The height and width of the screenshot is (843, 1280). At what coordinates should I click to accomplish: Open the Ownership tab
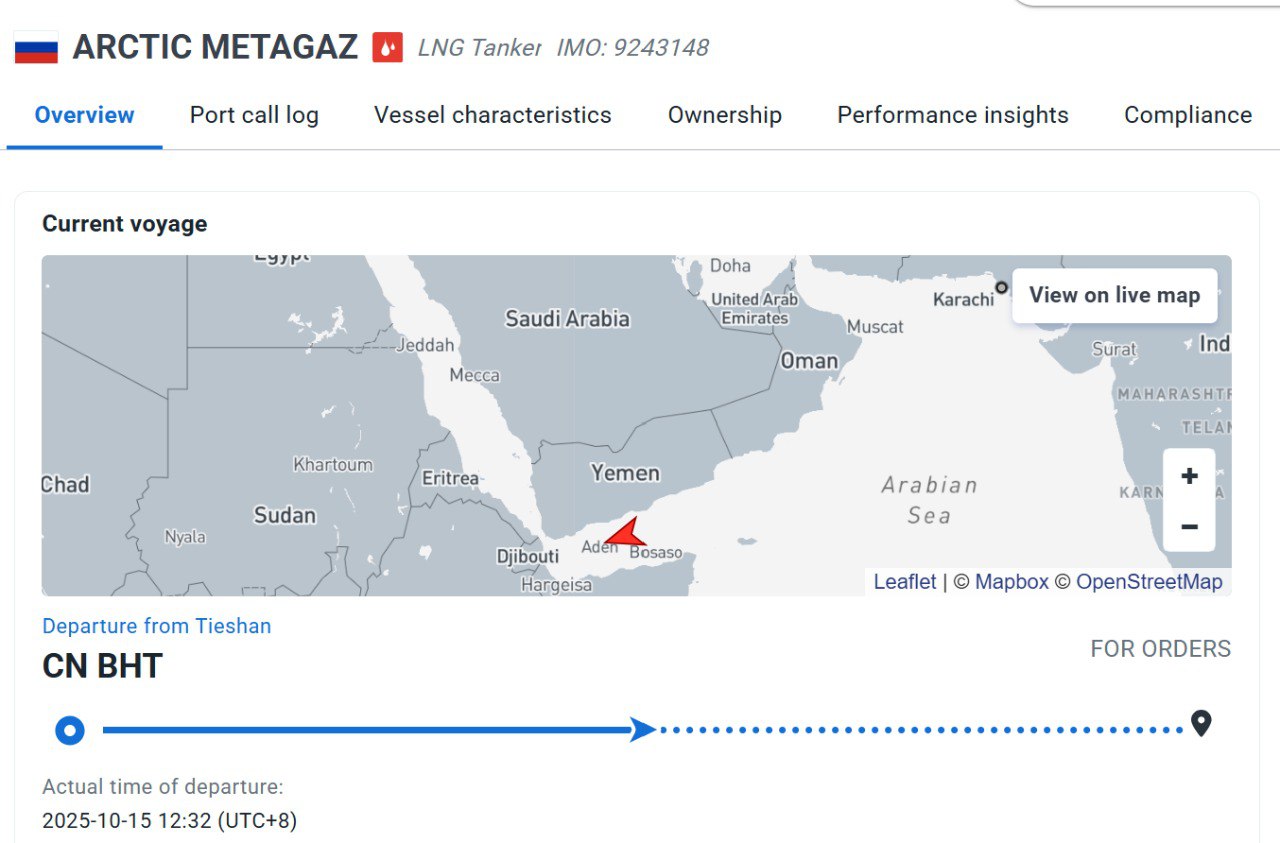click(724, 115)
